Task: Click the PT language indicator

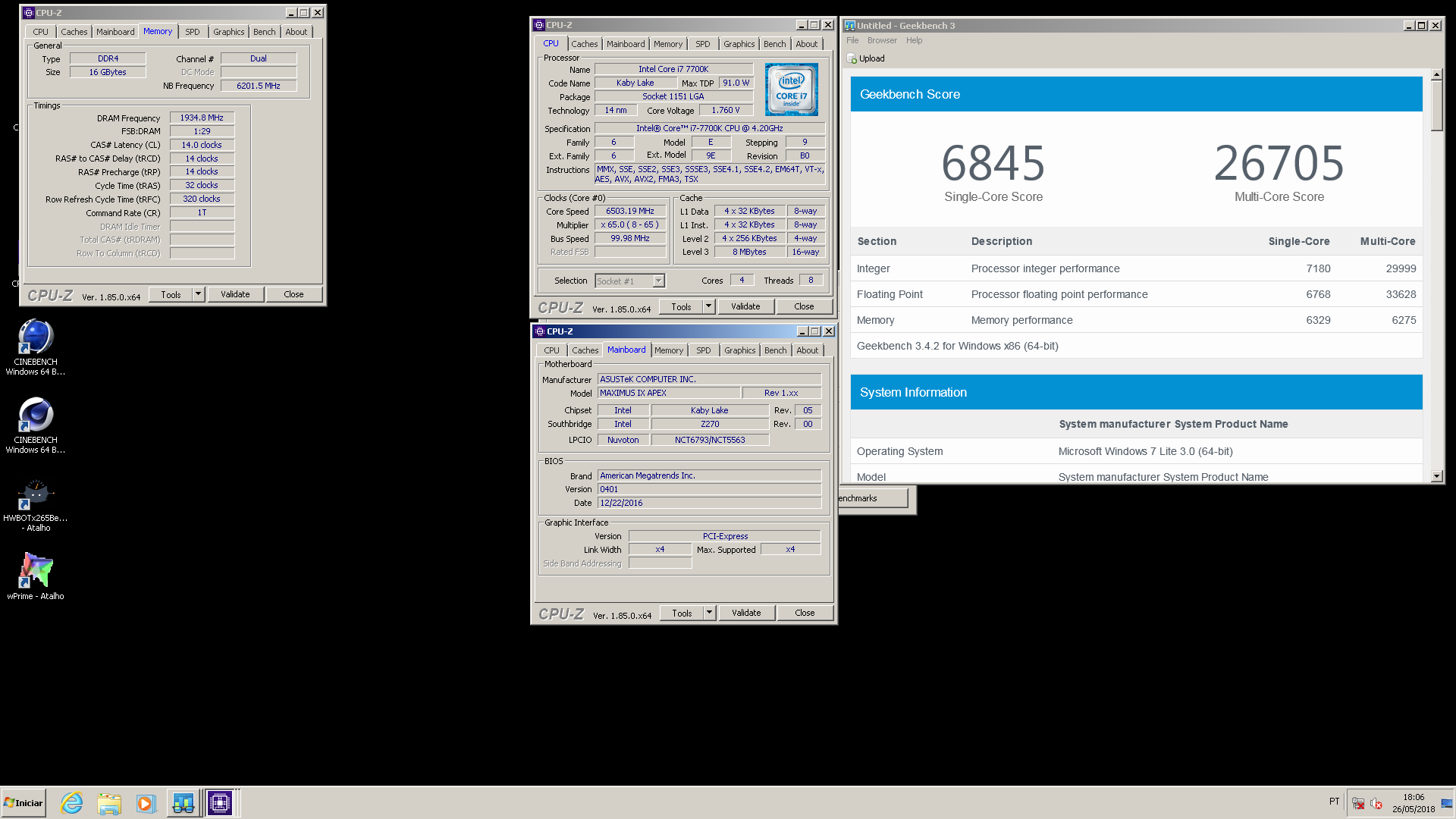Action: (1334, 802)
